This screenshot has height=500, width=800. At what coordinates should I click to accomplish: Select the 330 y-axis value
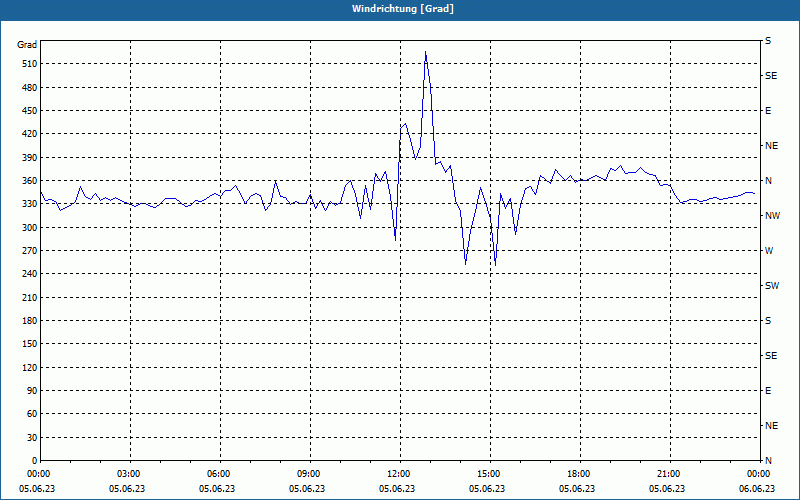(x=30, y=204)
